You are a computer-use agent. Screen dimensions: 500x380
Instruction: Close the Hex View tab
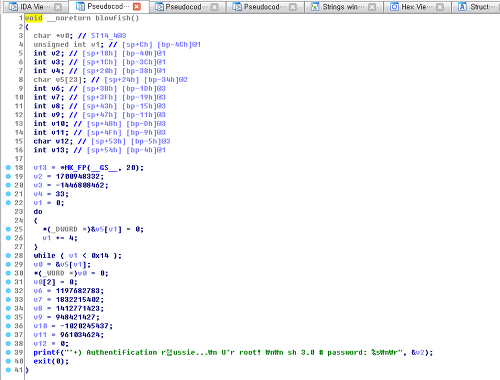click(x=440, y=7)
